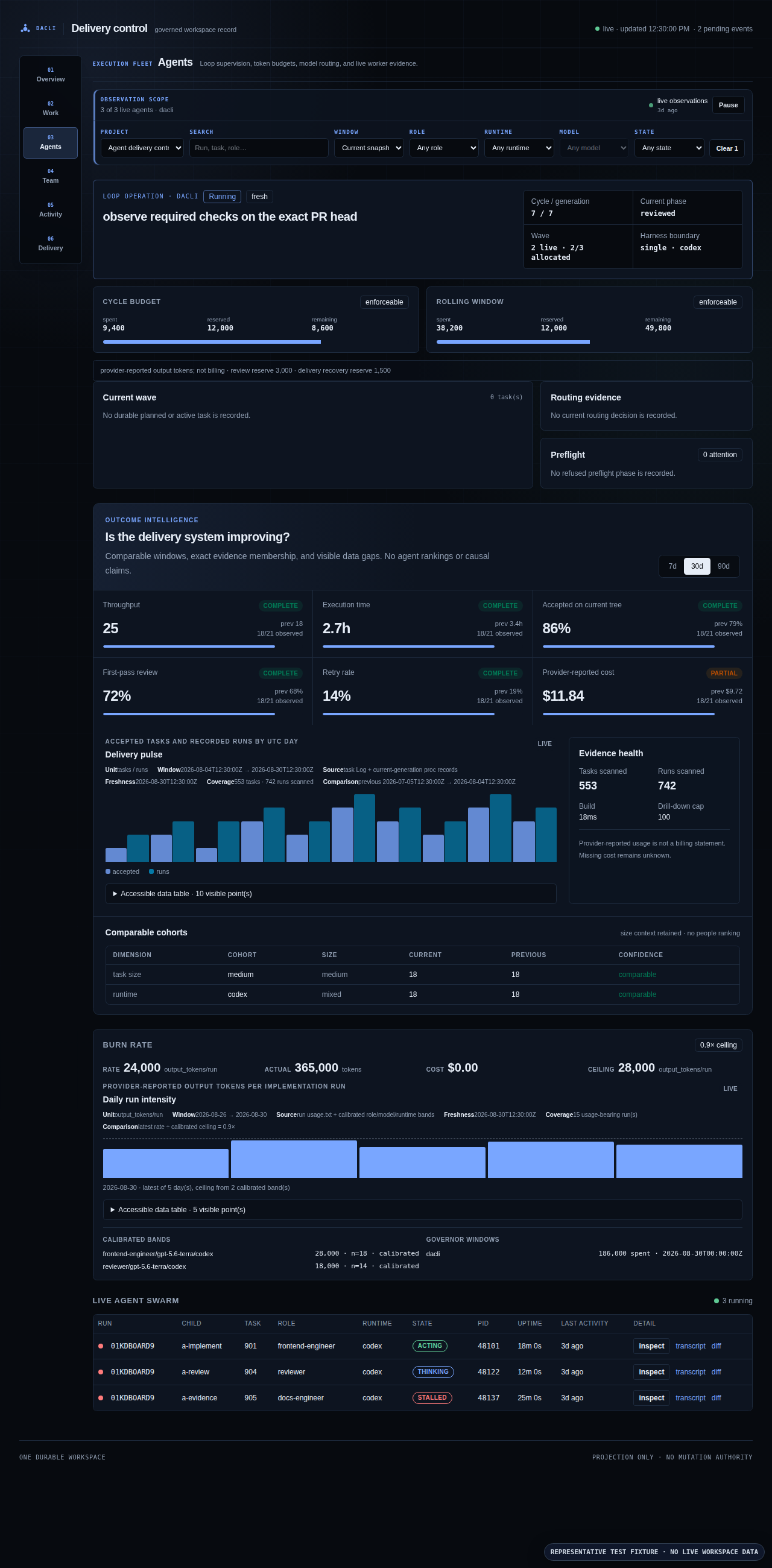772x1568 pixels.
Task: Click the search field for runs and tasks
Action: [259, 148]
